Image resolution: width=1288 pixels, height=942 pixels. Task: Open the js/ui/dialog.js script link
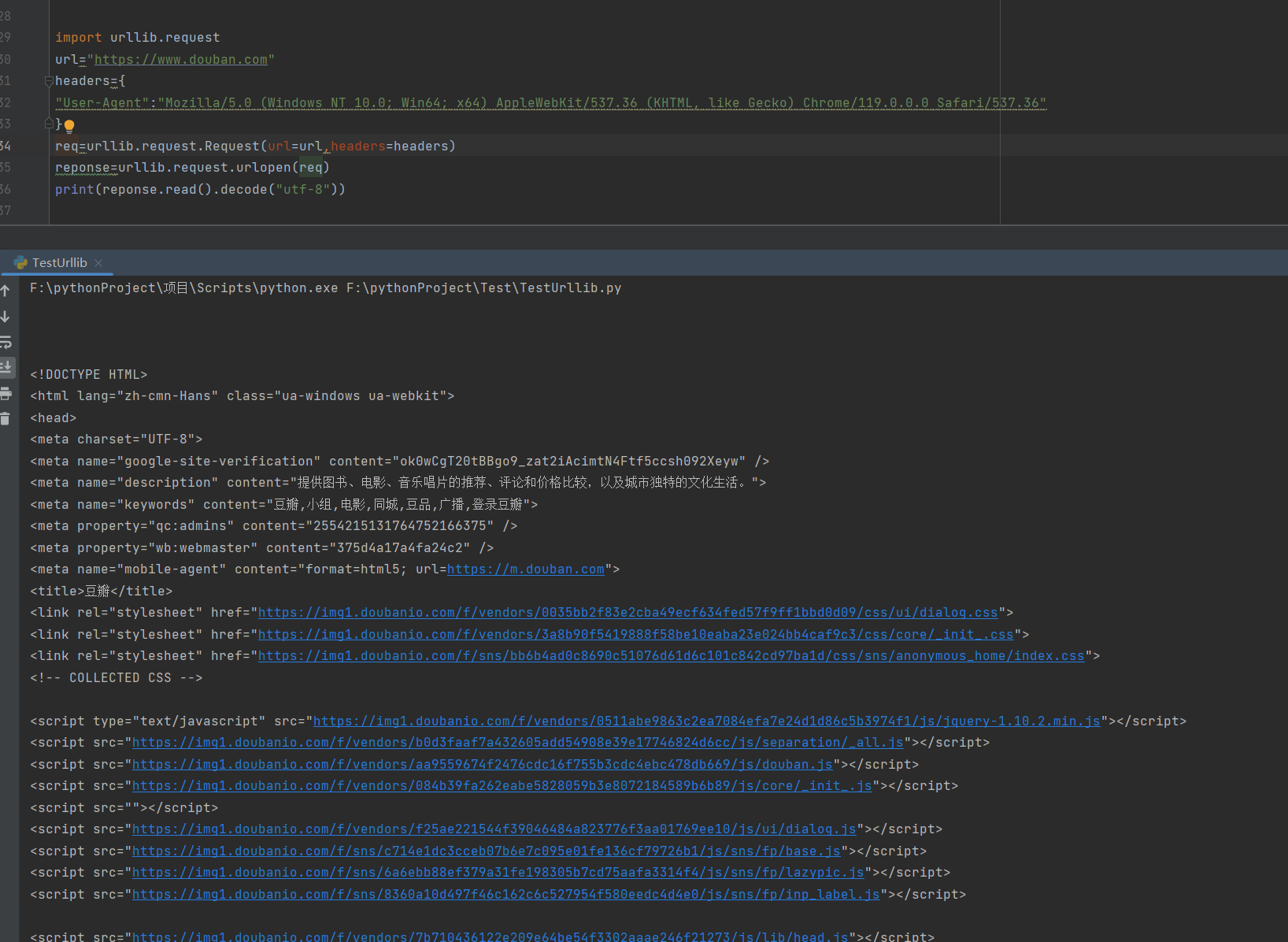tap(494, 829)
